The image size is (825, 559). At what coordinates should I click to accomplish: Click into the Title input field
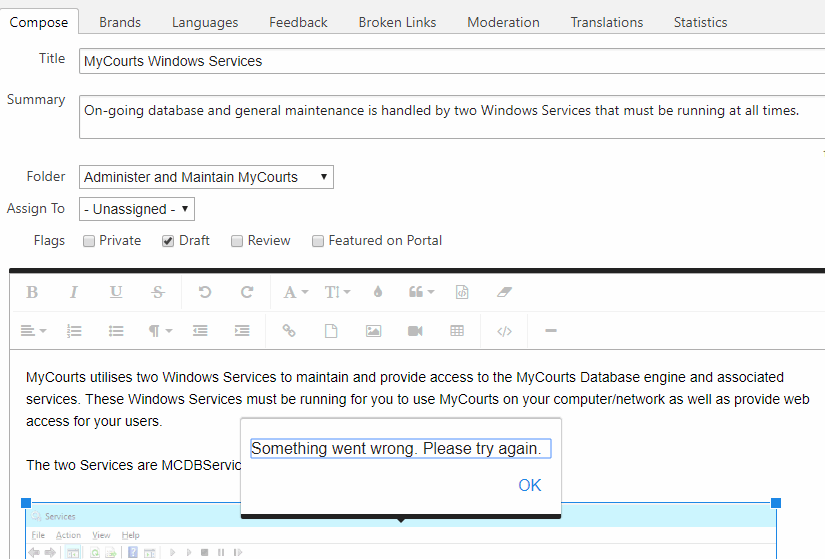tap(450, 61)
